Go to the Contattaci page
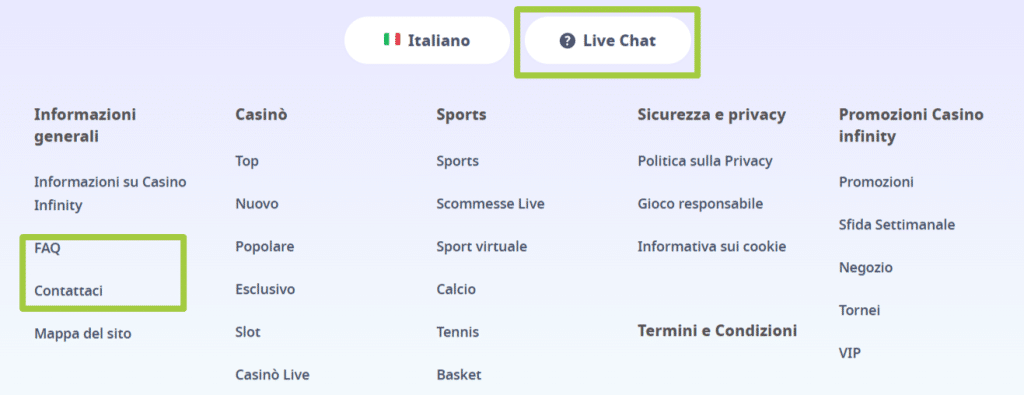This screenshot has width=1024, height=395. (x=69, y=291)
